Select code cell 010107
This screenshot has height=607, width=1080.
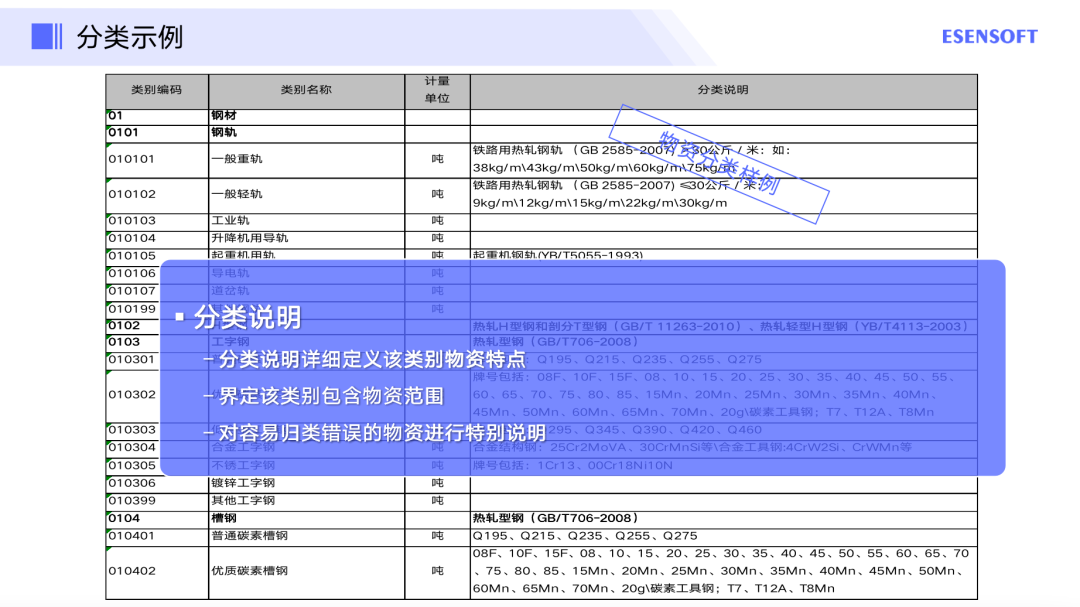[x=132, y=291]
